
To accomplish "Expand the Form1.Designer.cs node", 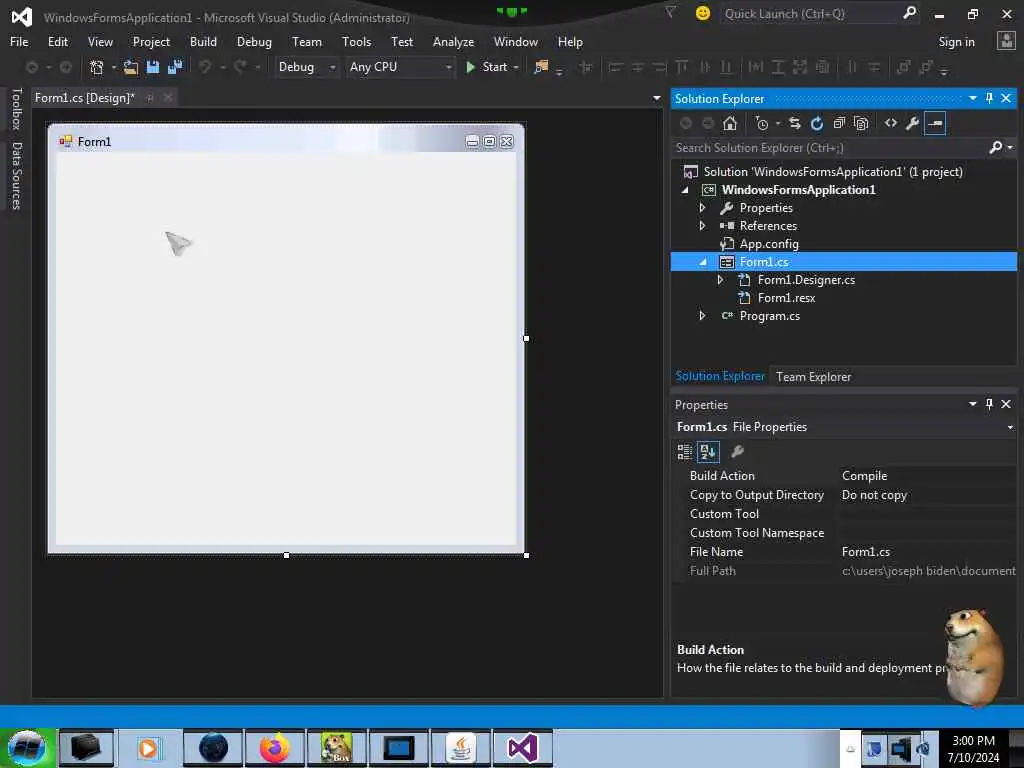I will [x=720, y=280].
